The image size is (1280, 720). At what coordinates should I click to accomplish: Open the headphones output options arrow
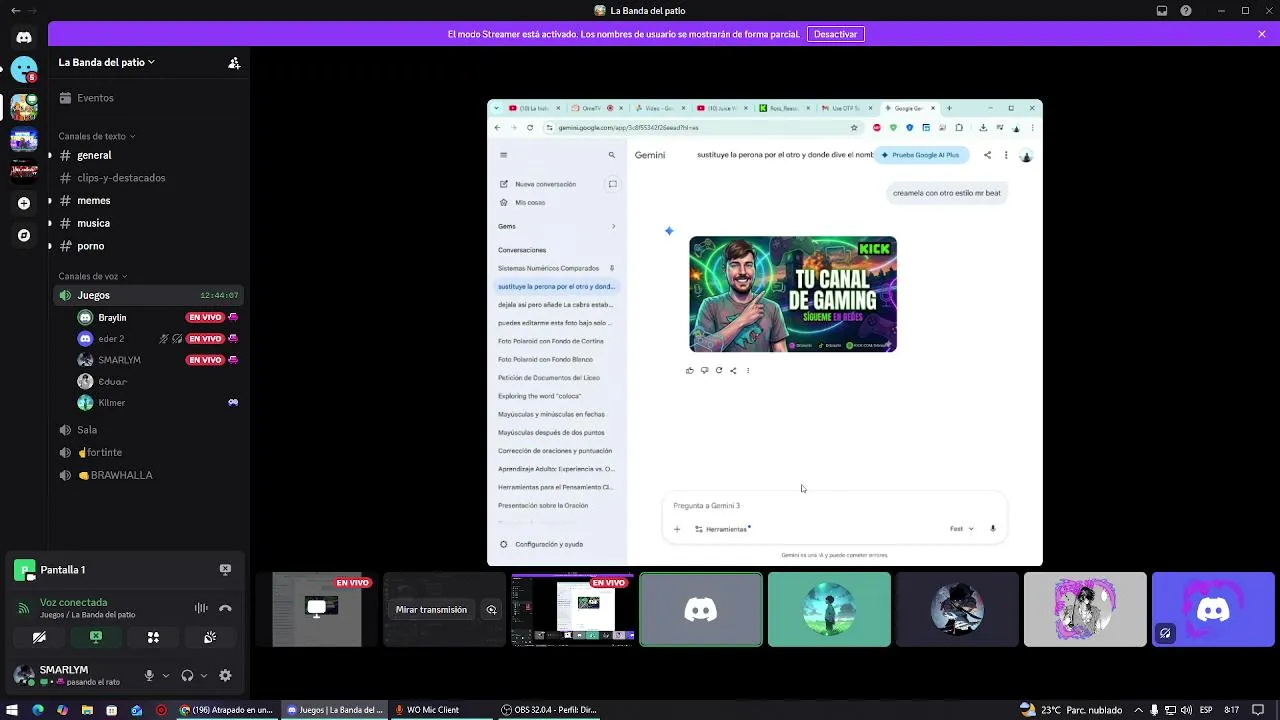[x=204, y=676]
